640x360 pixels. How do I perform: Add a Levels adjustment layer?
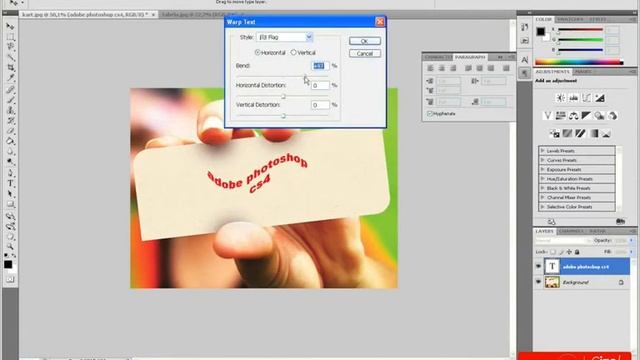(573, 98)
